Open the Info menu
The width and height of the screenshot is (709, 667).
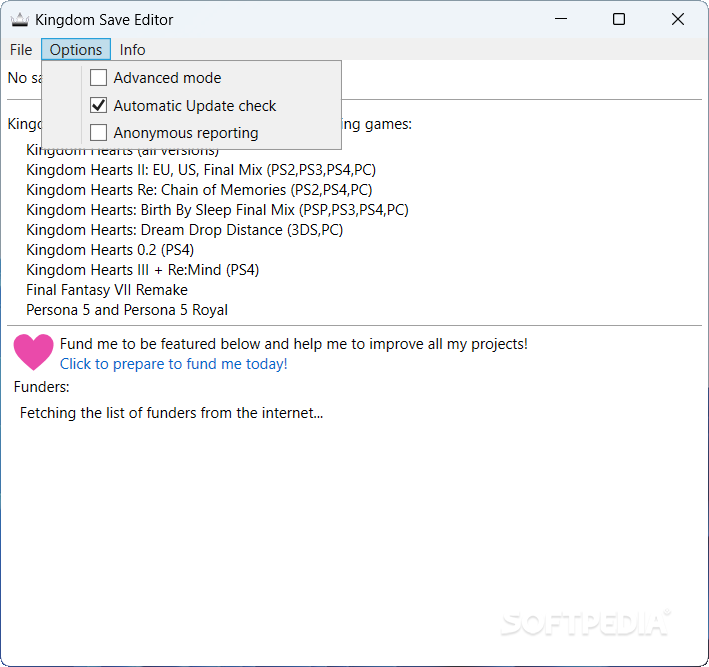coord(132,50)
